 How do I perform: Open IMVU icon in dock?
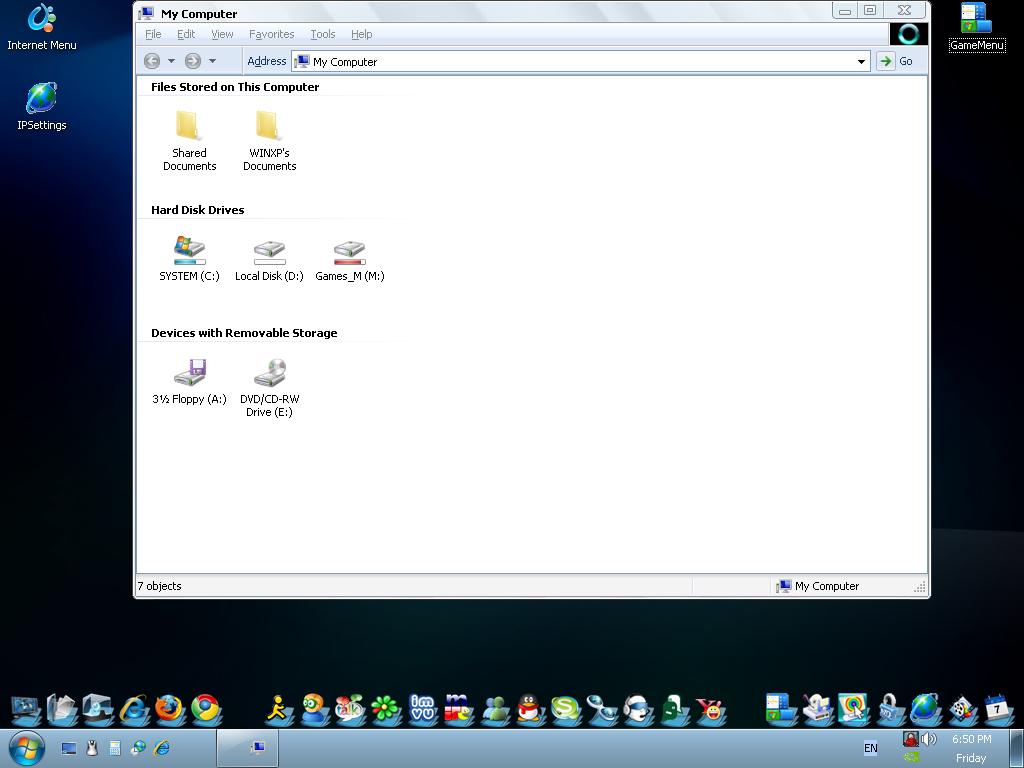click(x=422, y=709)
